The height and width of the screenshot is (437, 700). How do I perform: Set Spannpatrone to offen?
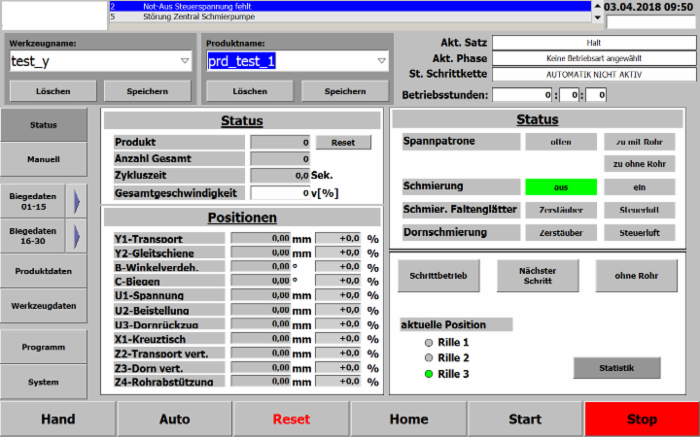point(560,142)
